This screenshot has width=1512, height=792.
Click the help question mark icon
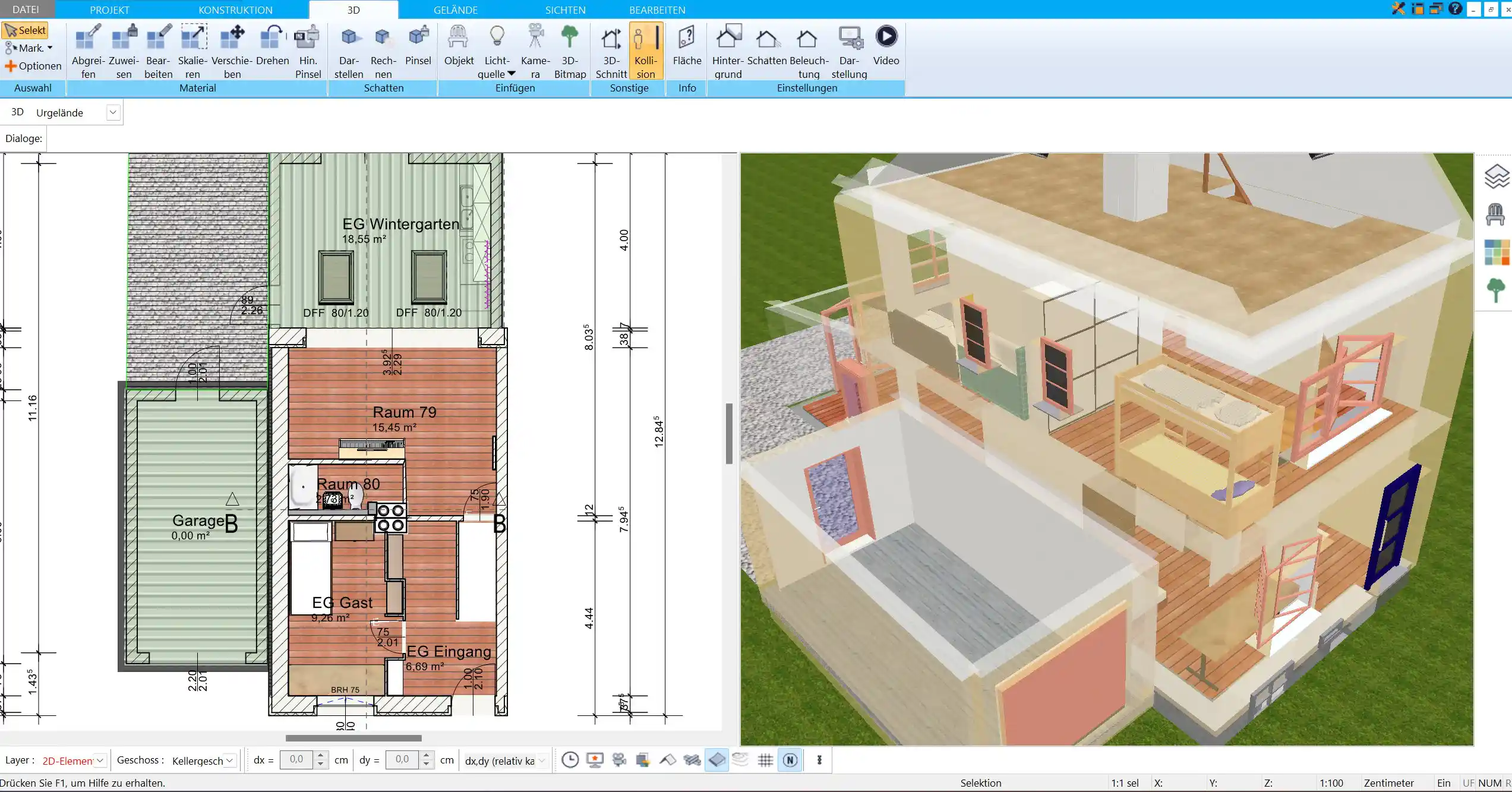(x=1455, y=8)
